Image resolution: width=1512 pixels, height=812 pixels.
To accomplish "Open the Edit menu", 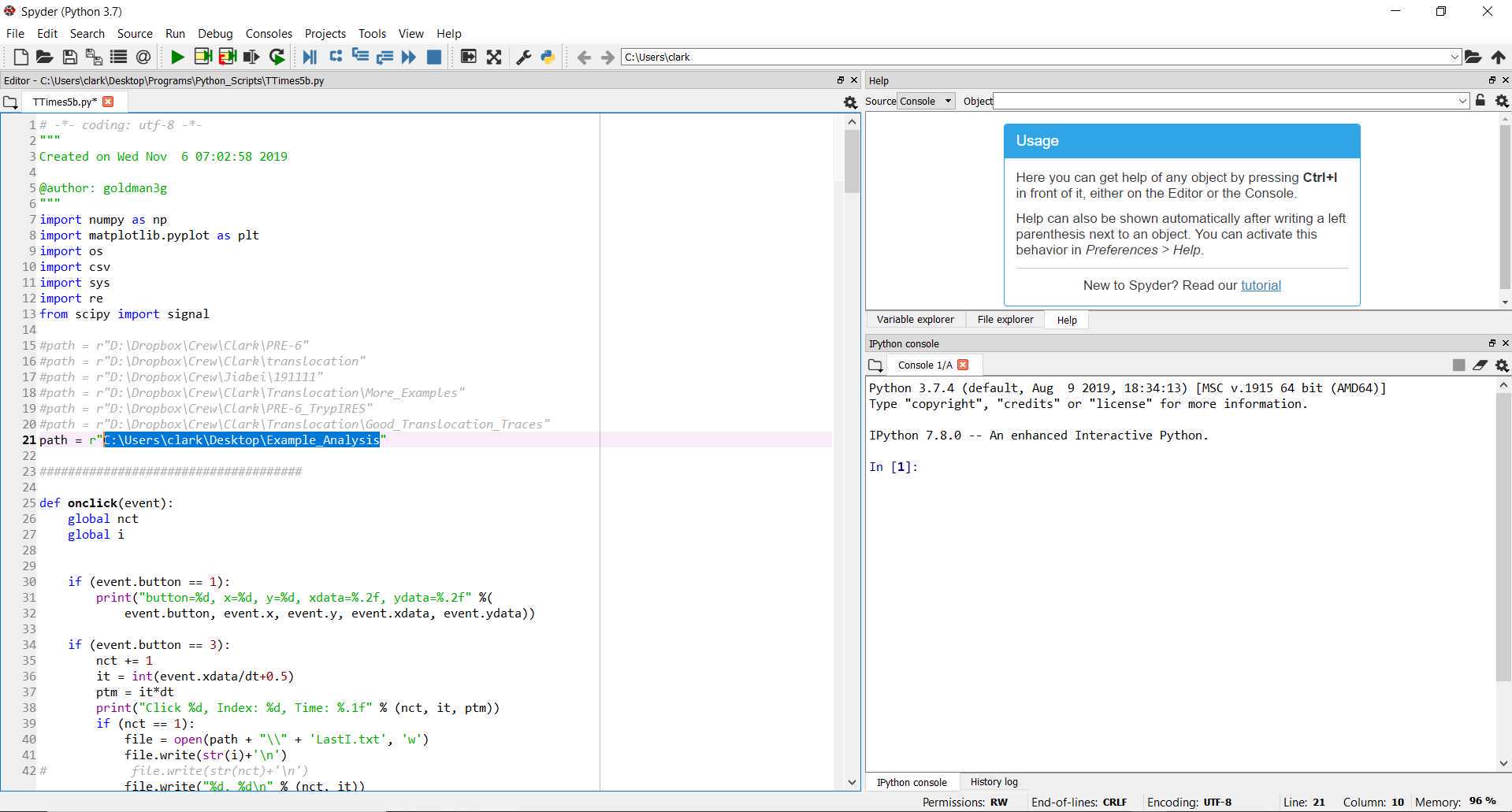I will click(47, 33).
